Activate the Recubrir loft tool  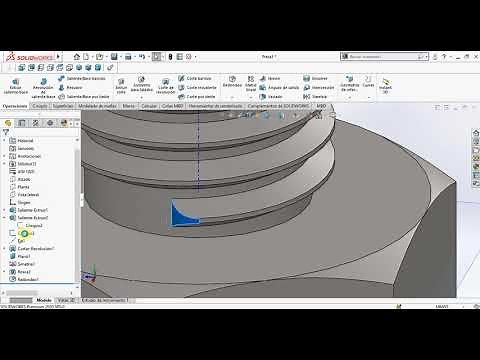point(70,87)
